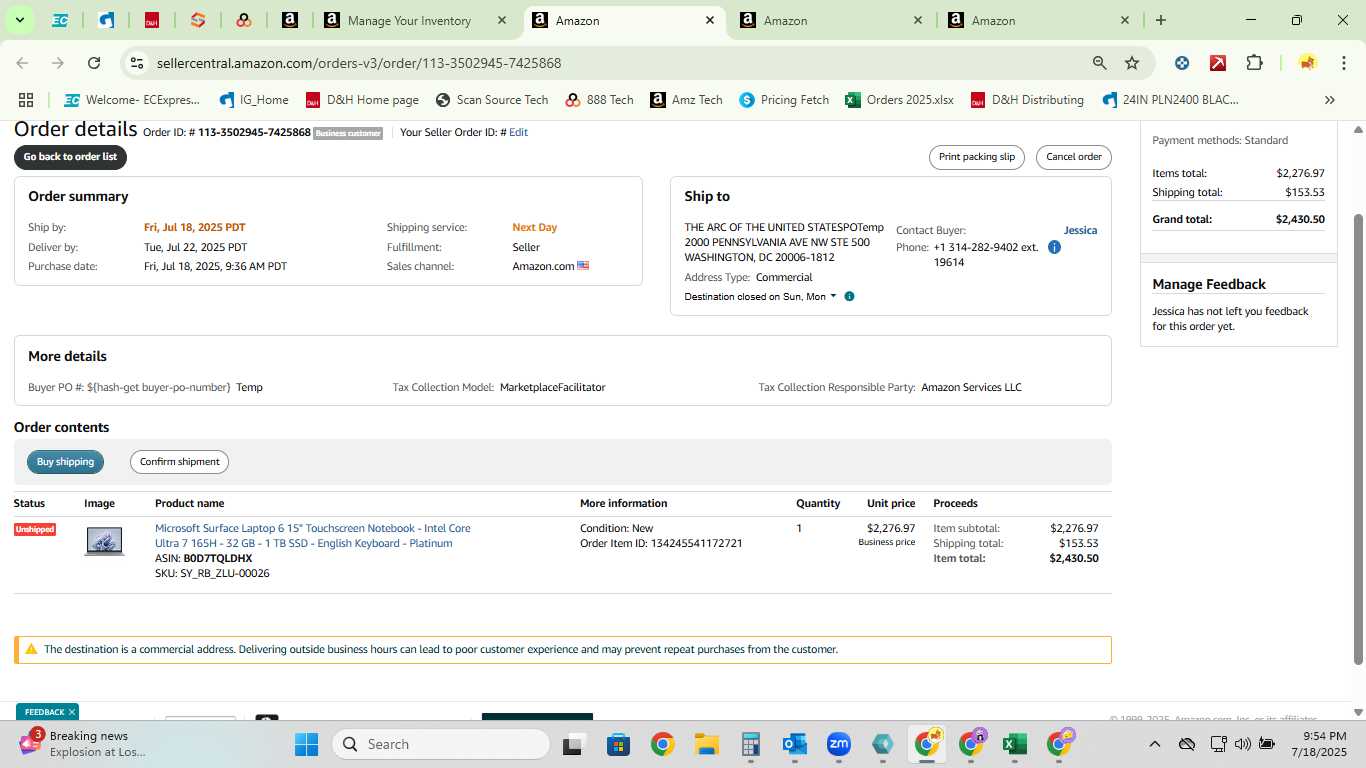Screen dimensions: 1366x768
Task: Open the Scan Source Tech bookmark
Action: (x=492, y=100)
